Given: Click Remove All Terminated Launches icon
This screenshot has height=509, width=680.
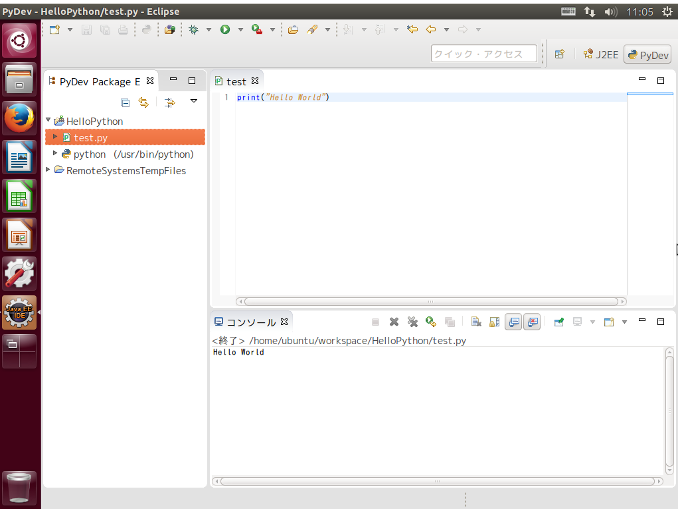Looking at the screenshot, I should [x=412, y=322].
